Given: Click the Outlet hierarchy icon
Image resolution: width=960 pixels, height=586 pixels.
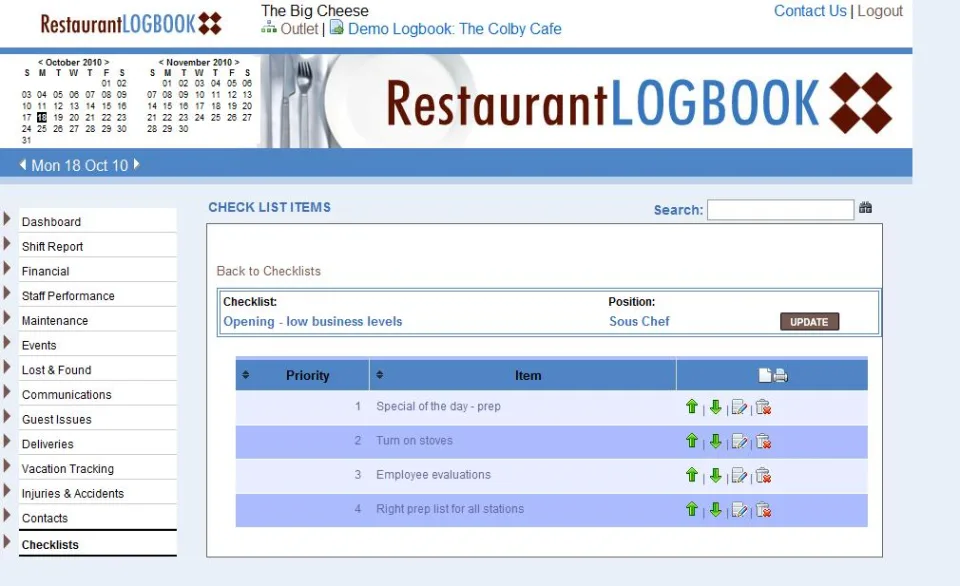Looking at the screenshot, I should [269, 28].
